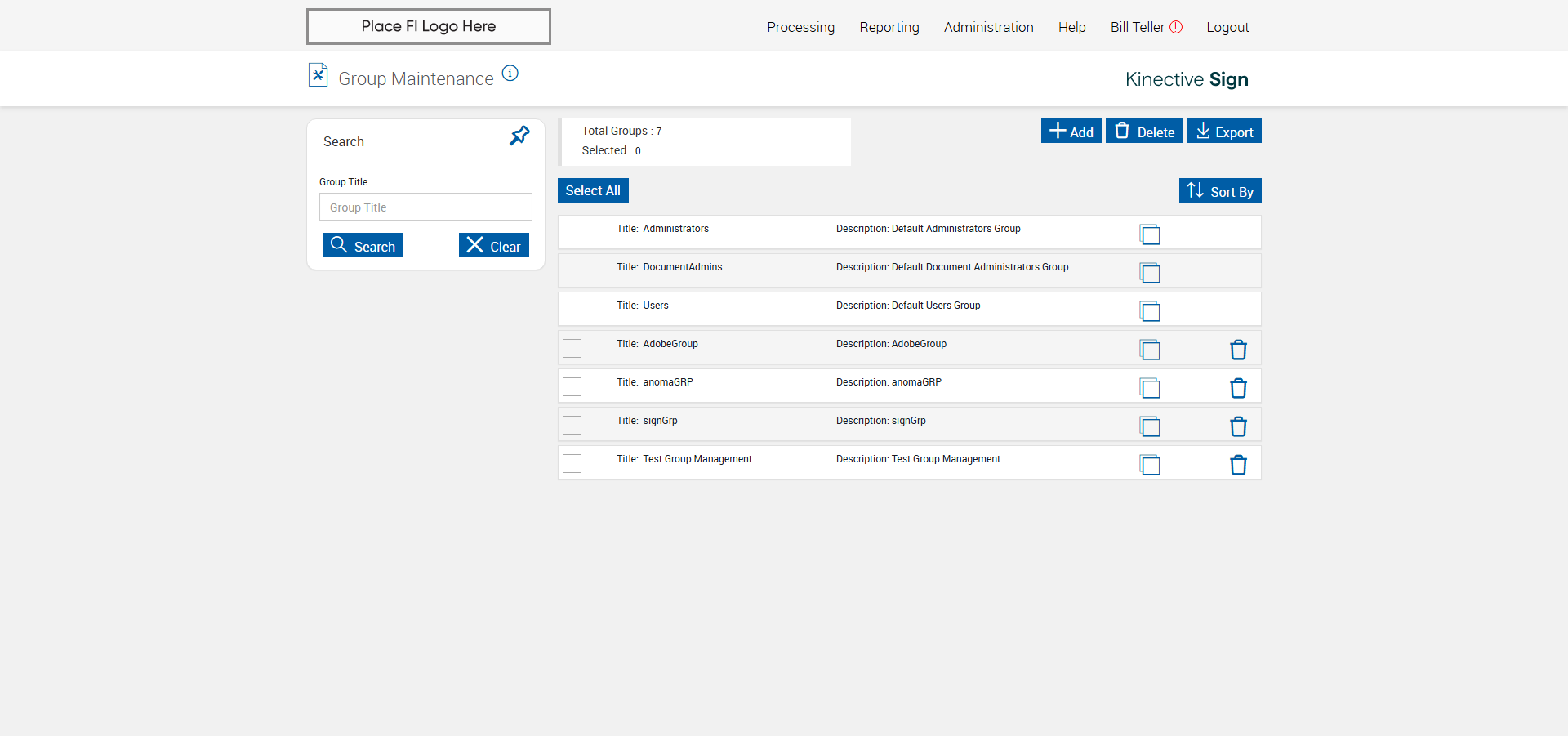Click the info icon beside Group Maintenance
The height and width of the screenshot is (736, 1568).
[x=510, y=74]
